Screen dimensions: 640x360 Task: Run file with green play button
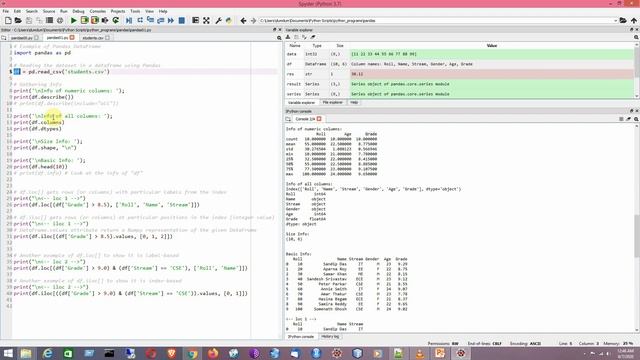tap(73, 20)
